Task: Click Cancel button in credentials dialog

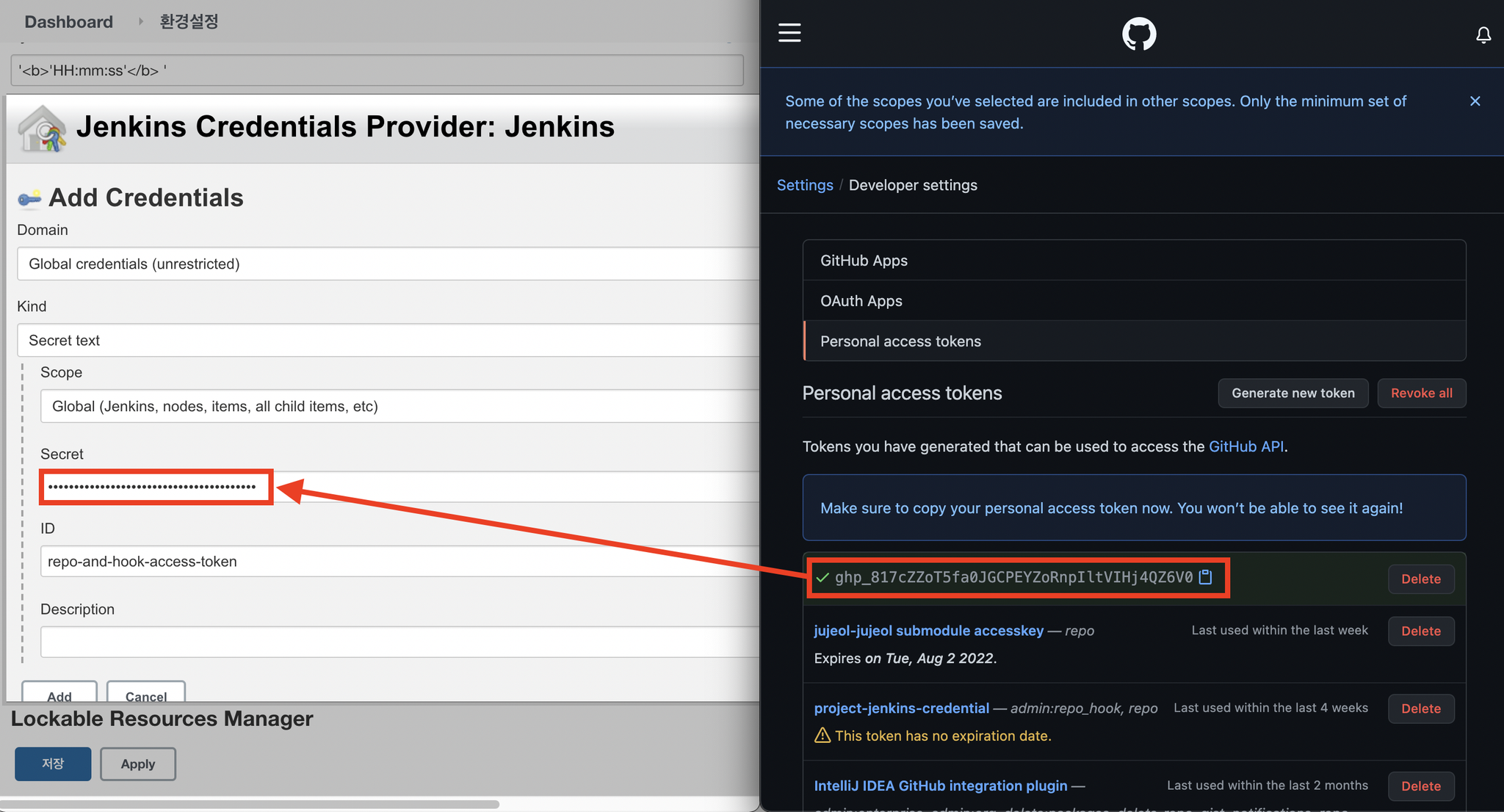Action: (145, 692)
